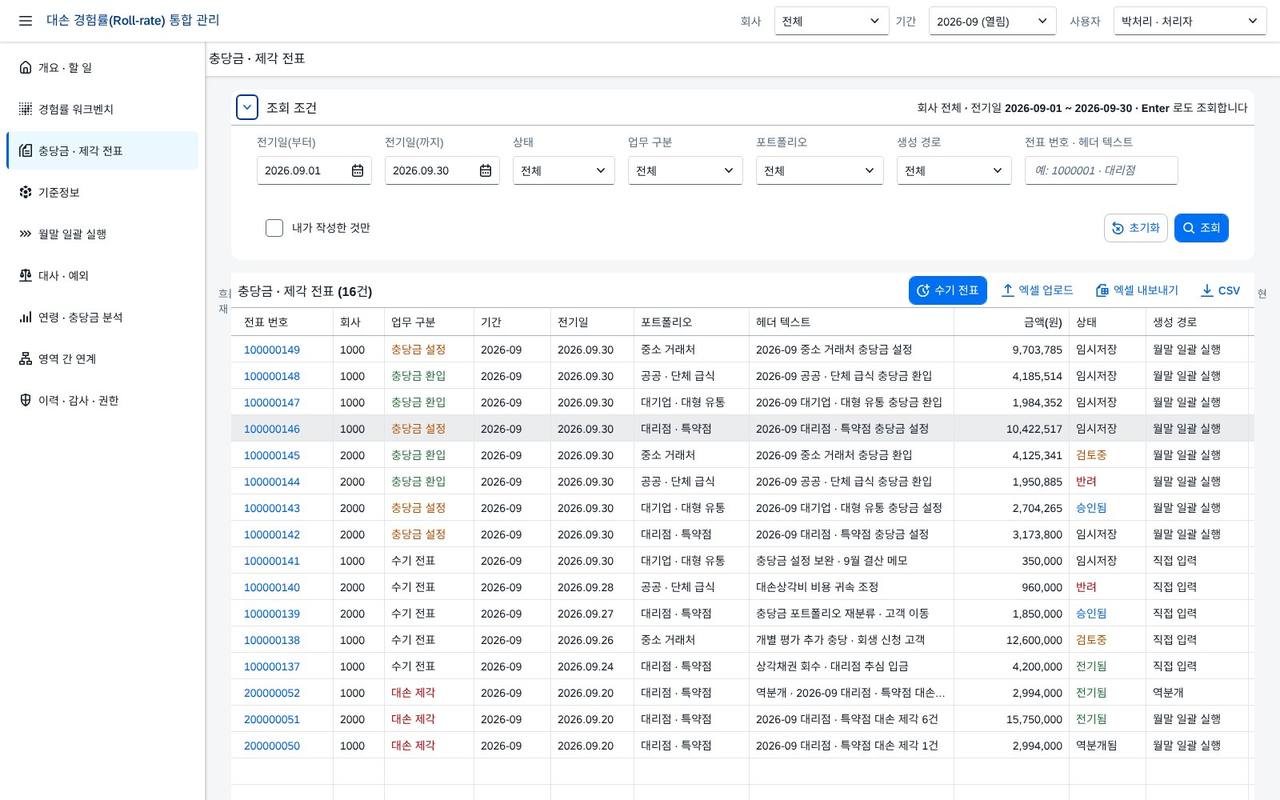Open 연령 · 충당금 분석 page
Viewport: 1280px width, 800px height.
click(x=102, y=317)
